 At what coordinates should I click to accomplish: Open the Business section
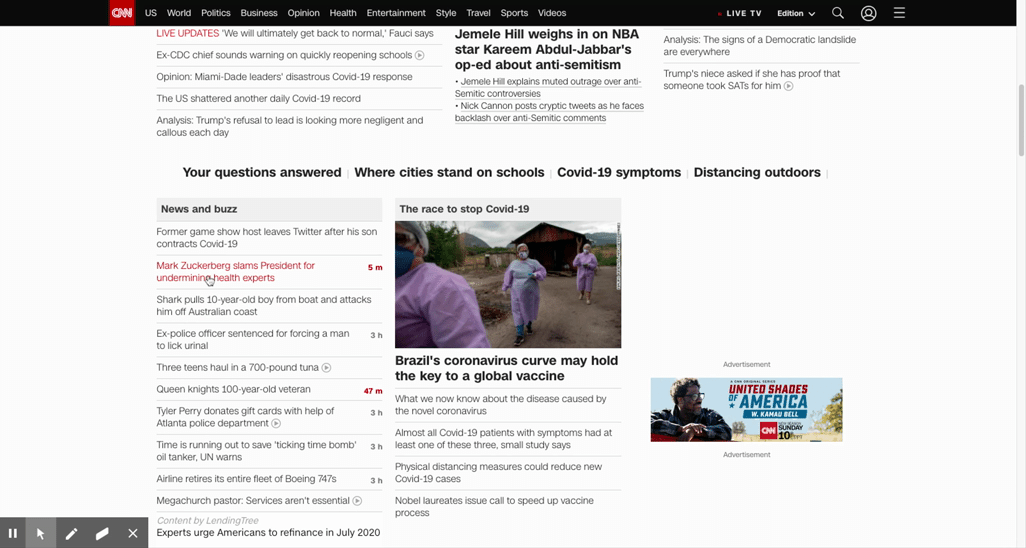259,12
